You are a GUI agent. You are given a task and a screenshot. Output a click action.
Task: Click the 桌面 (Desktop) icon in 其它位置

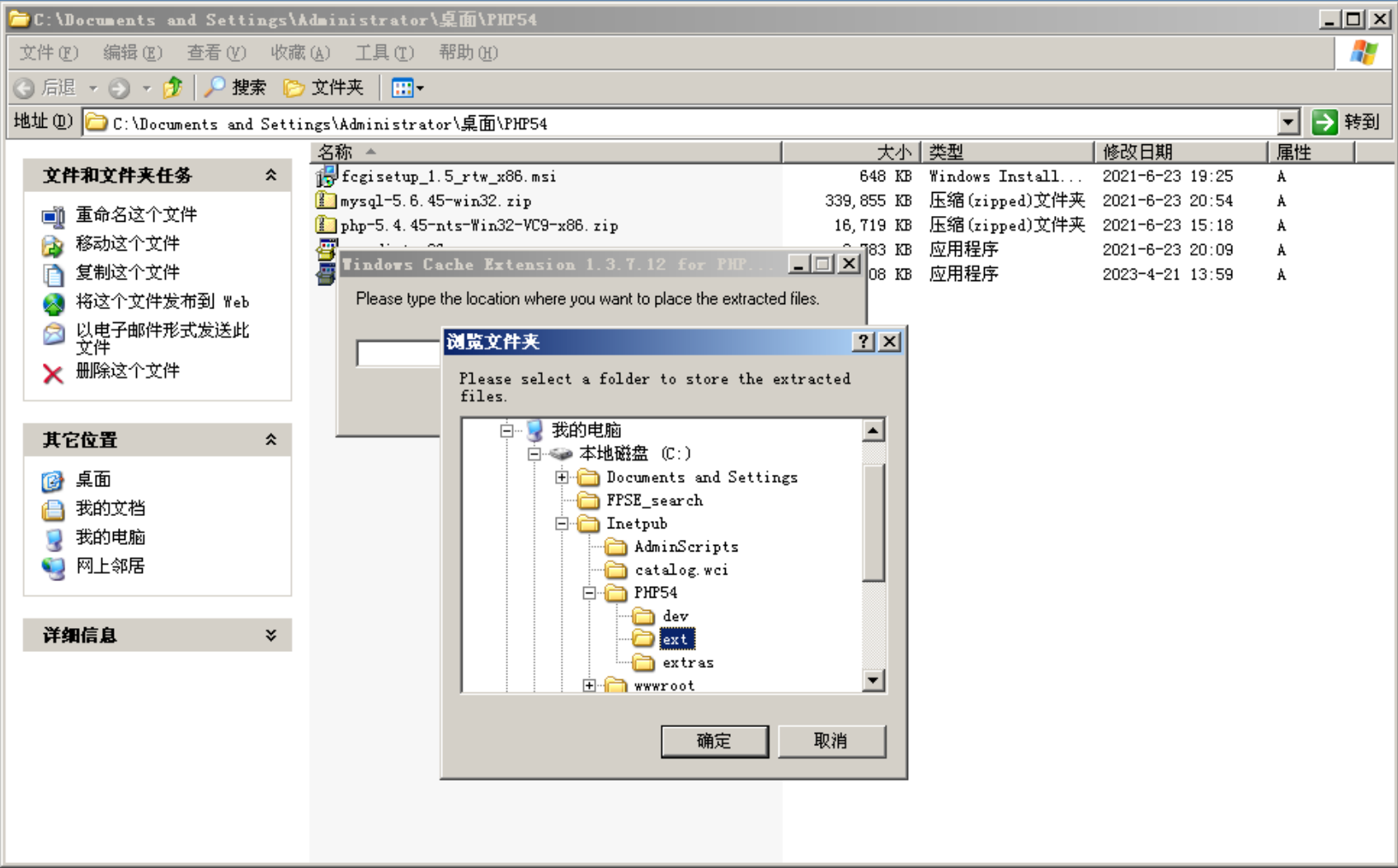(x=53, y=481)
